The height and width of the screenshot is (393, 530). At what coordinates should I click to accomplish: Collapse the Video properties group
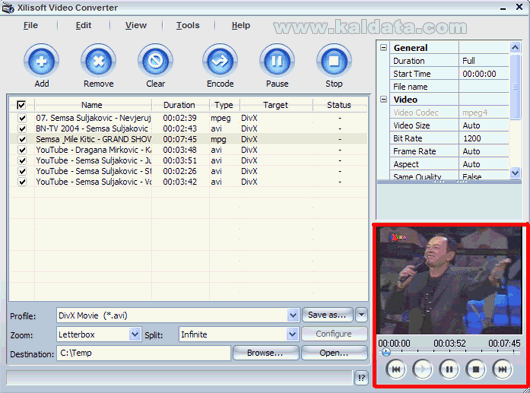point(383,99)
